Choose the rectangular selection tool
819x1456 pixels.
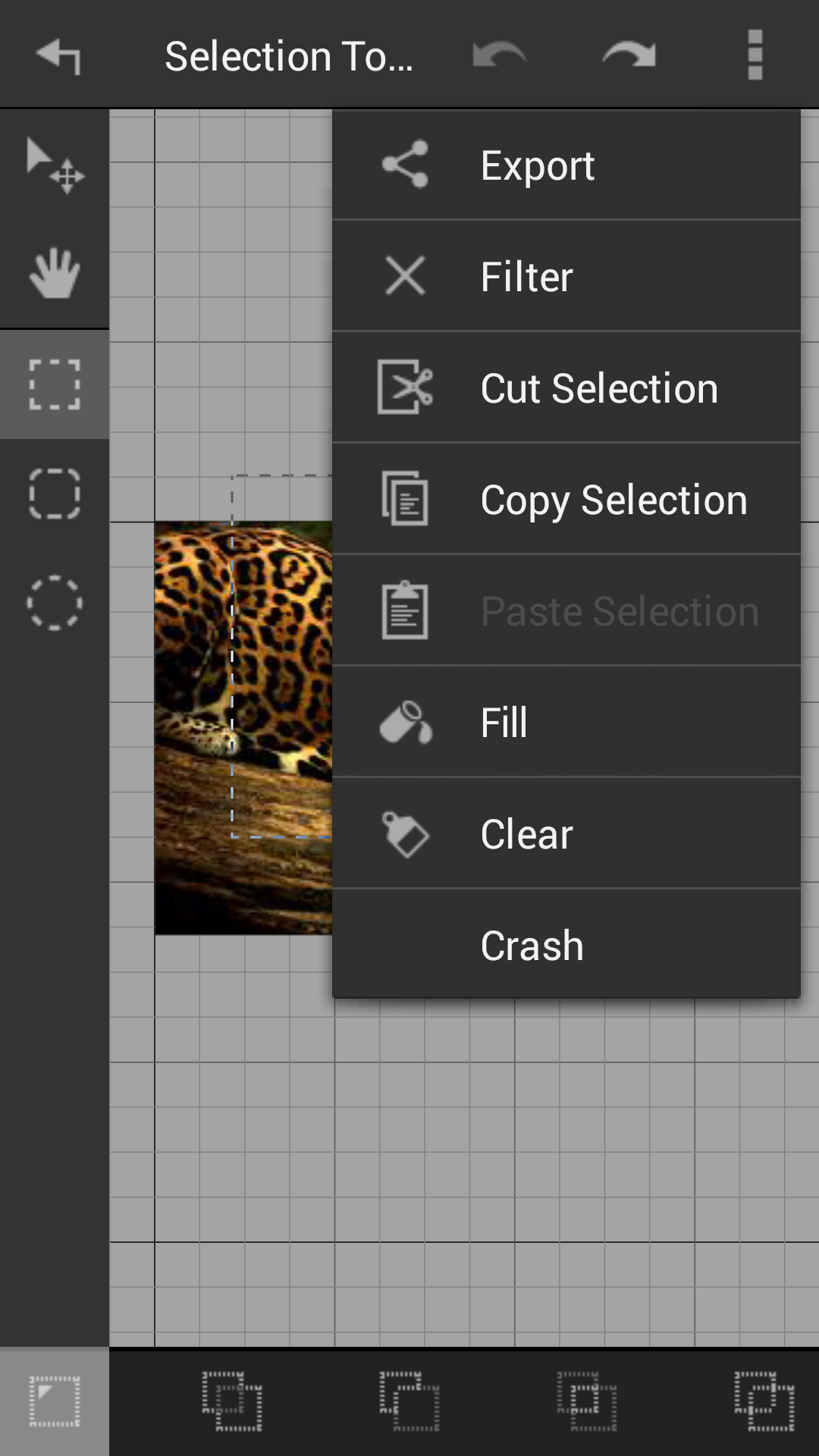pos(55,384)
